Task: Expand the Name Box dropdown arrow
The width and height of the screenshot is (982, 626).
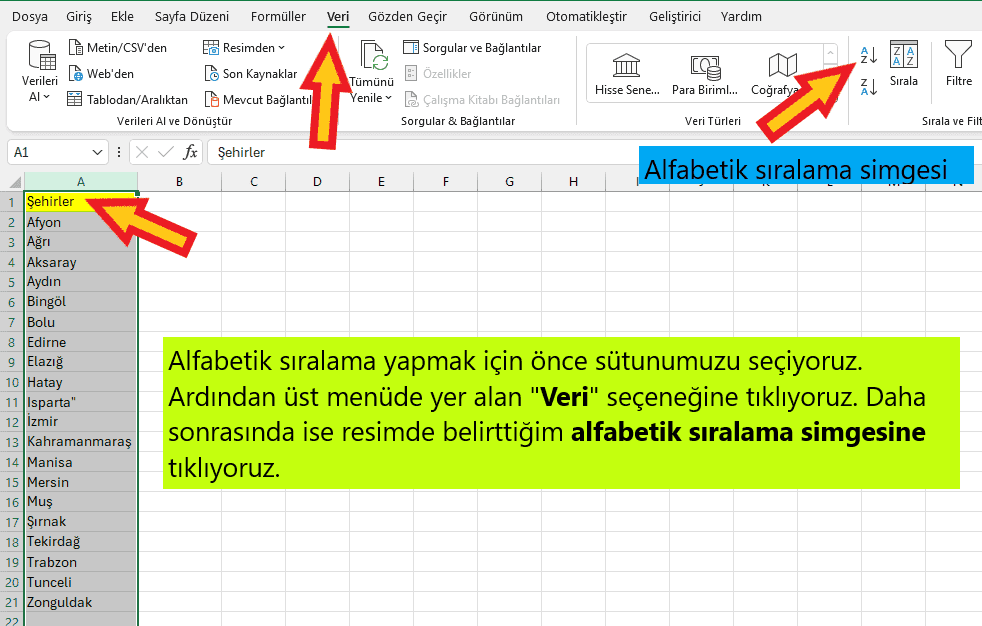Action: 97,152
